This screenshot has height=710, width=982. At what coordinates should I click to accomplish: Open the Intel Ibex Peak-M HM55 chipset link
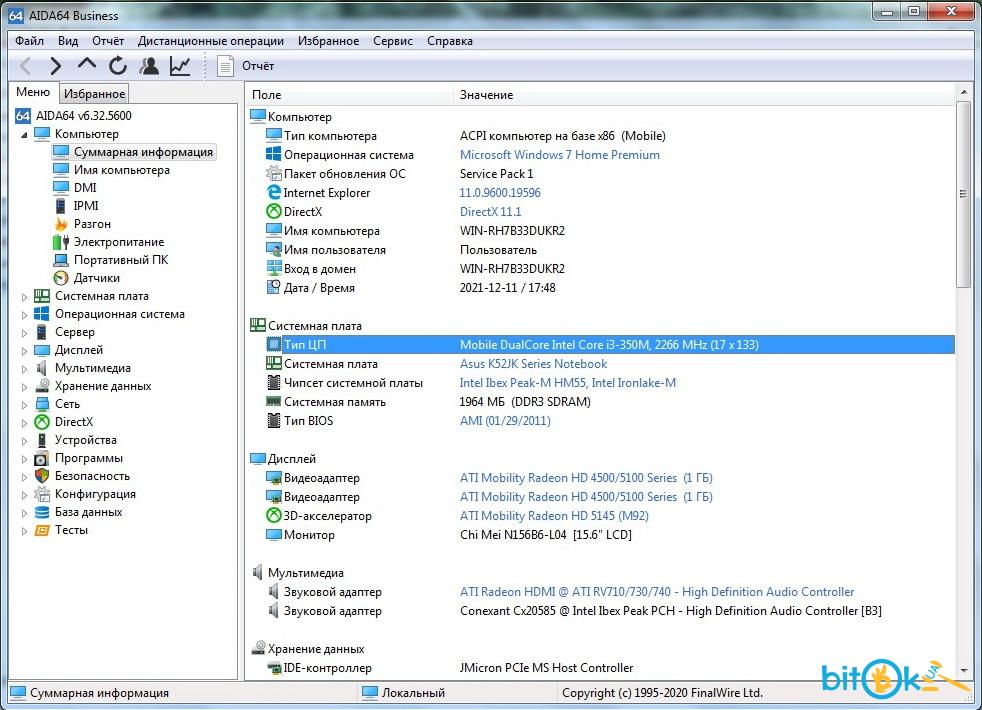[x=567, y=383]
